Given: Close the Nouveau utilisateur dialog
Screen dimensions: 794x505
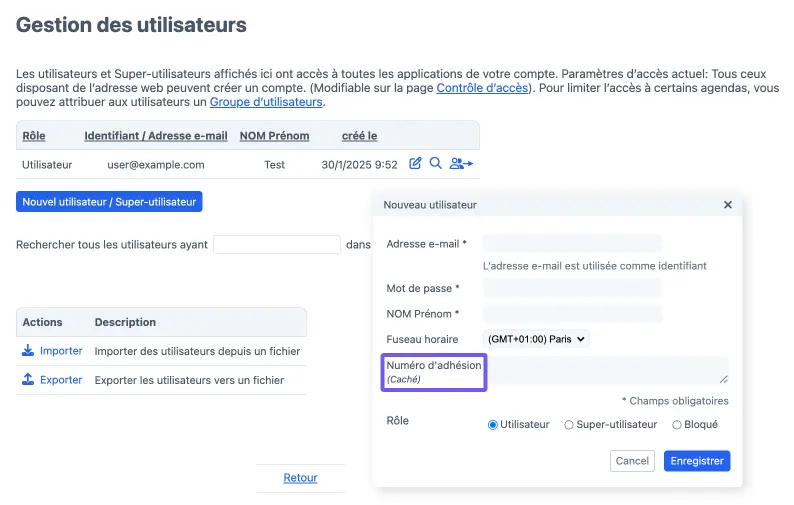Looking at the screenshot, I should tap(727, 205).
